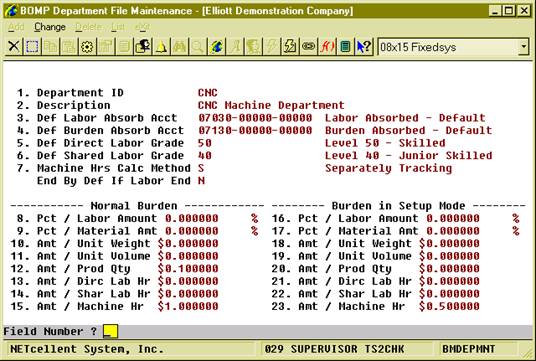The width and height of the screenshot is (536, 361).
Task: Click the Burden Absorbed - Default text
Action: tap(408, 130)
